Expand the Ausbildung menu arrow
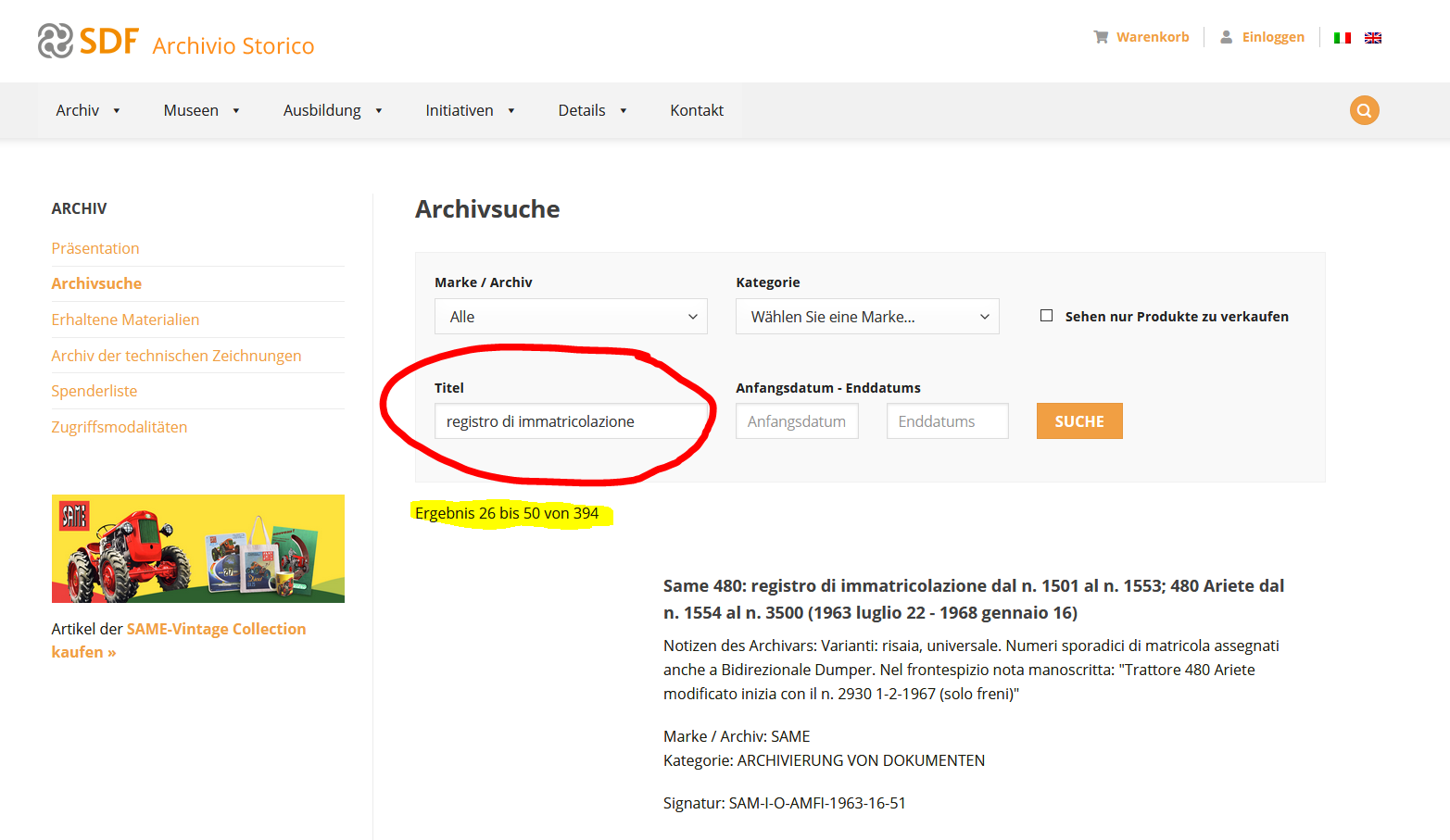Screen dimensions: 1450x840 pyautogui.click(x=379, y=111)
